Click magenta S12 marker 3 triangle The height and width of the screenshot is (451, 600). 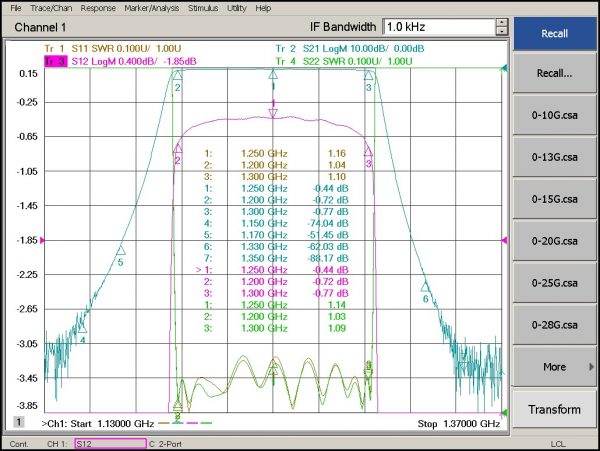368,151
